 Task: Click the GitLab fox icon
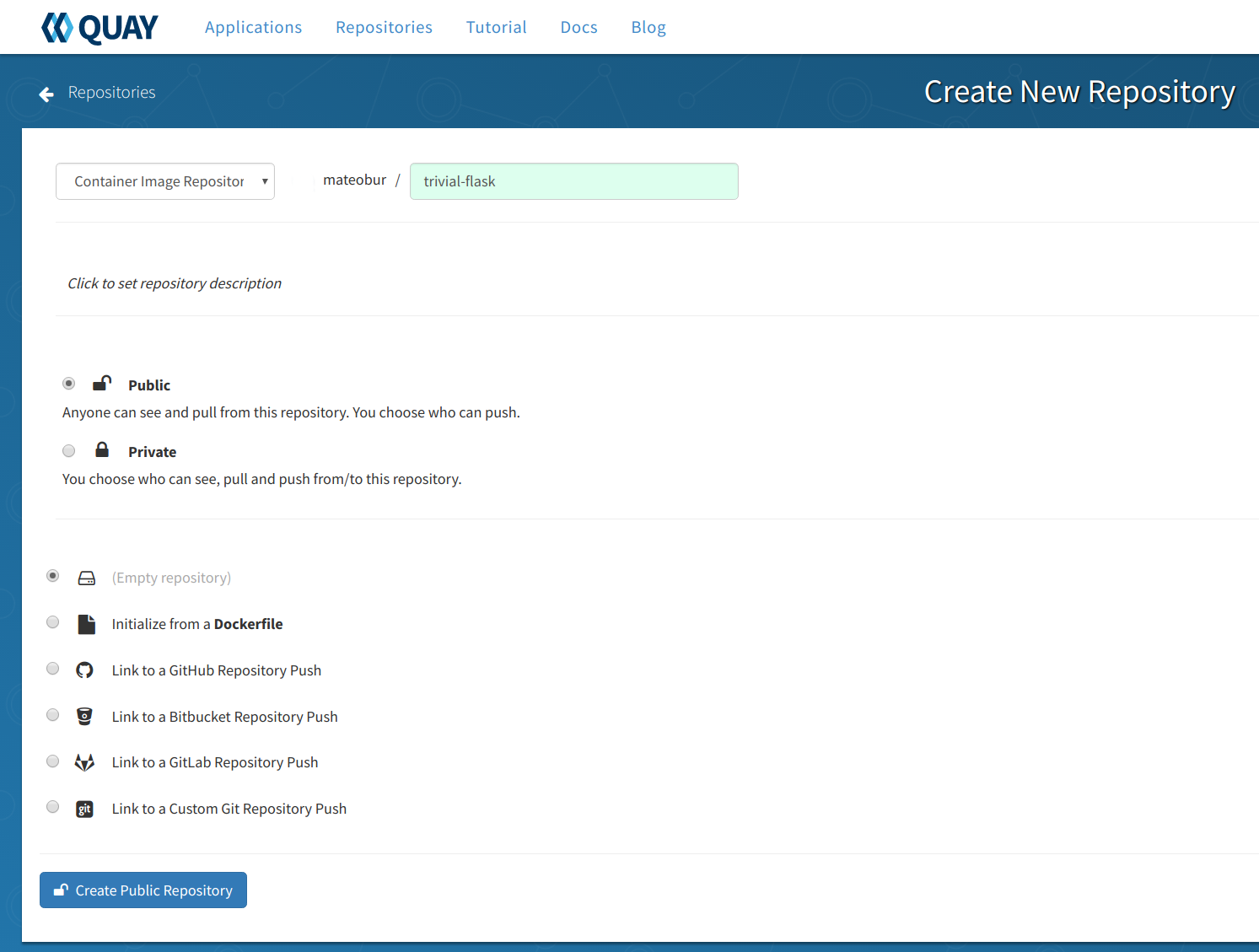(x=84, y=762)
